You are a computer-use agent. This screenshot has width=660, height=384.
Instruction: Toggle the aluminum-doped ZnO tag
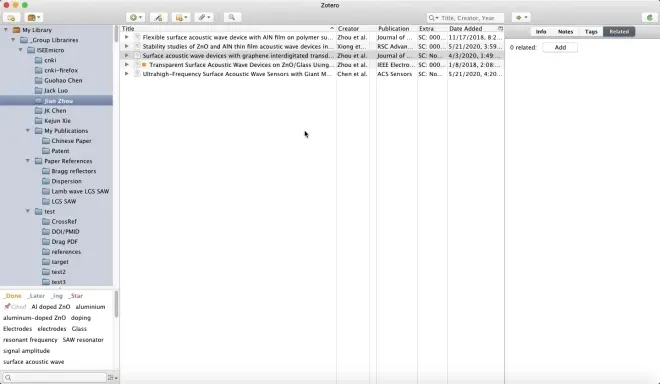tap(35, 318)
